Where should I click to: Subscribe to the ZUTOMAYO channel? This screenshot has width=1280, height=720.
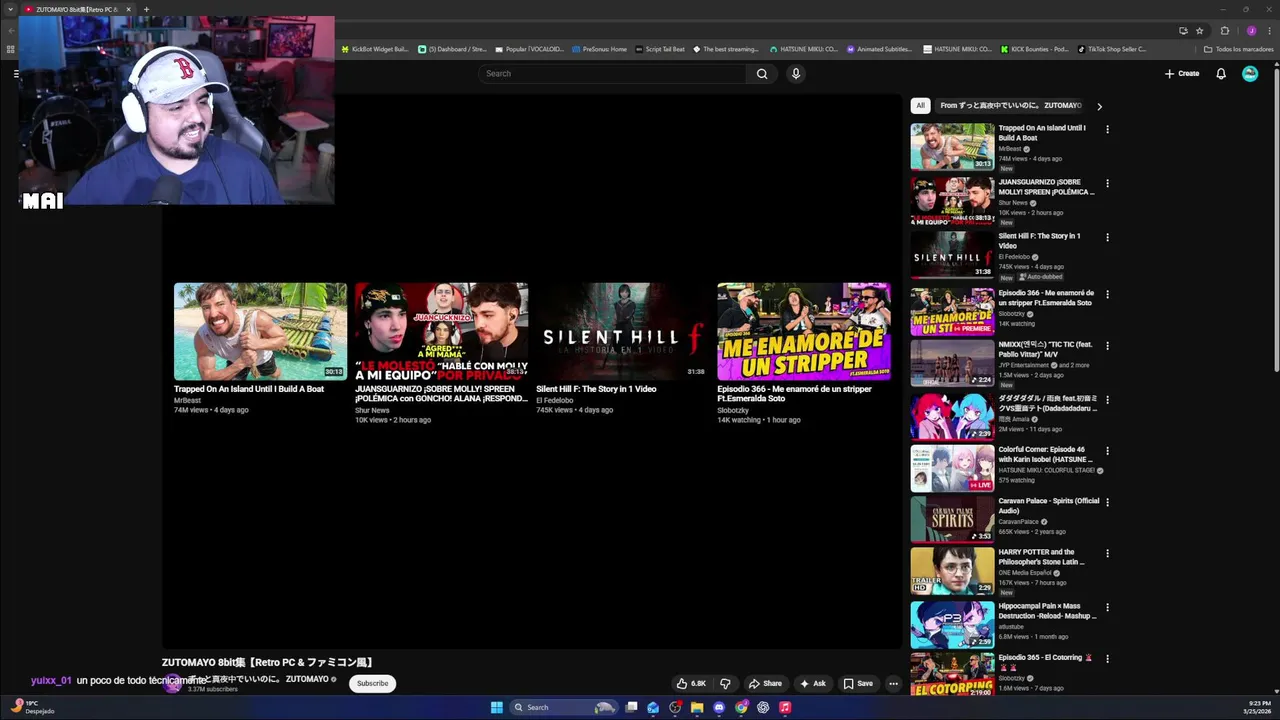372,684
